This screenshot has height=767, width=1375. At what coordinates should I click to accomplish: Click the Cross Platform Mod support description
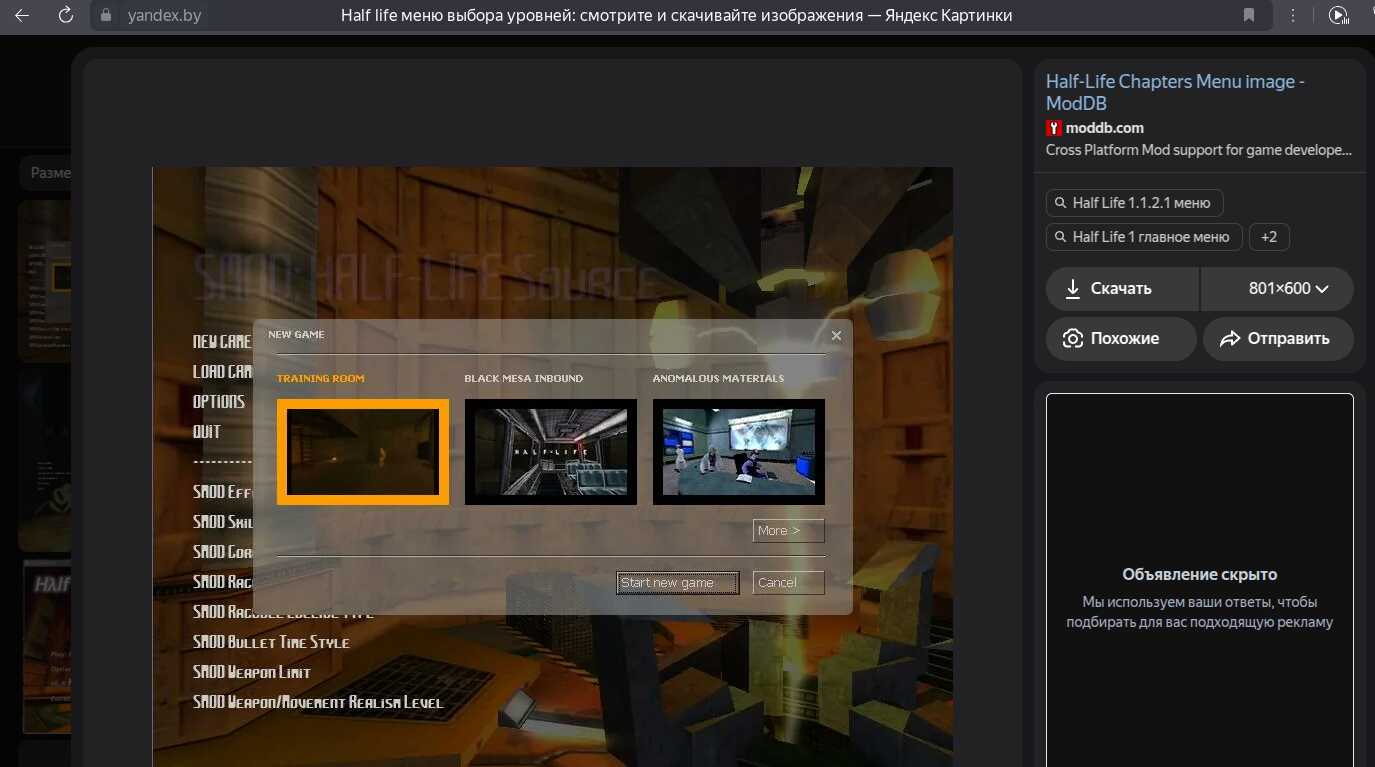pos(1199,150)
